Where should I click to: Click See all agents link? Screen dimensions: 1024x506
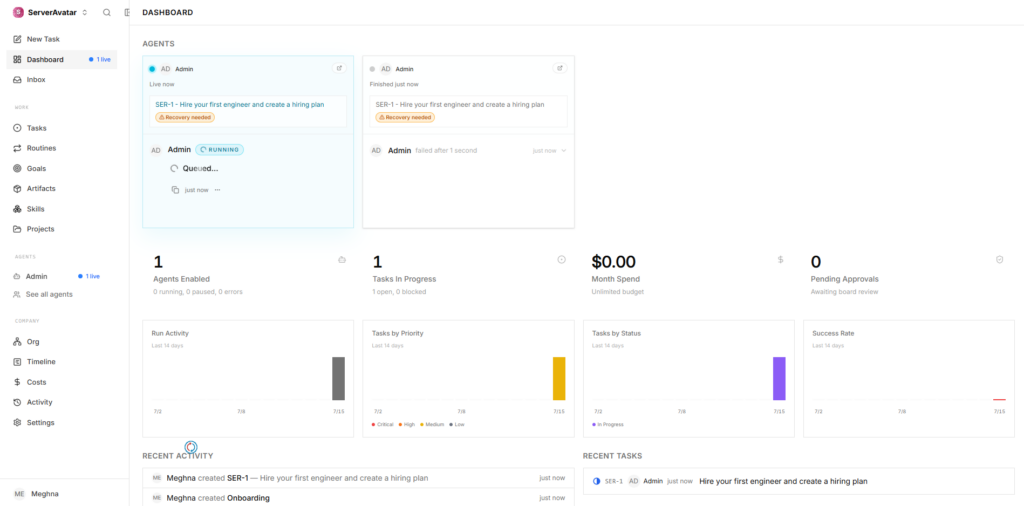coord(49,294)
